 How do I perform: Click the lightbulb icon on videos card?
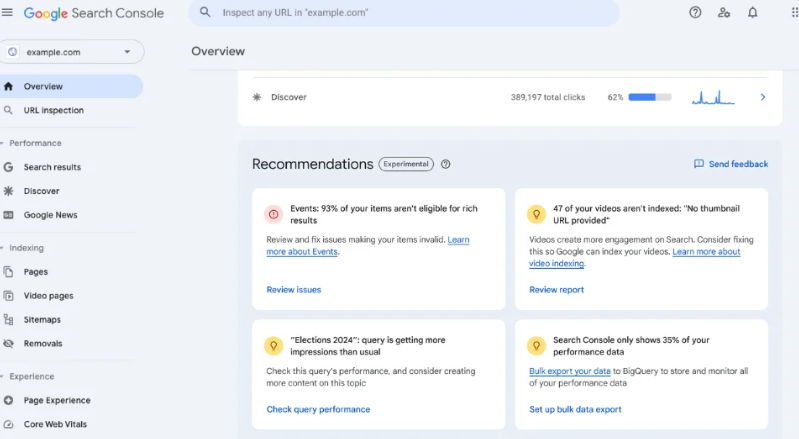pos(536,214)
